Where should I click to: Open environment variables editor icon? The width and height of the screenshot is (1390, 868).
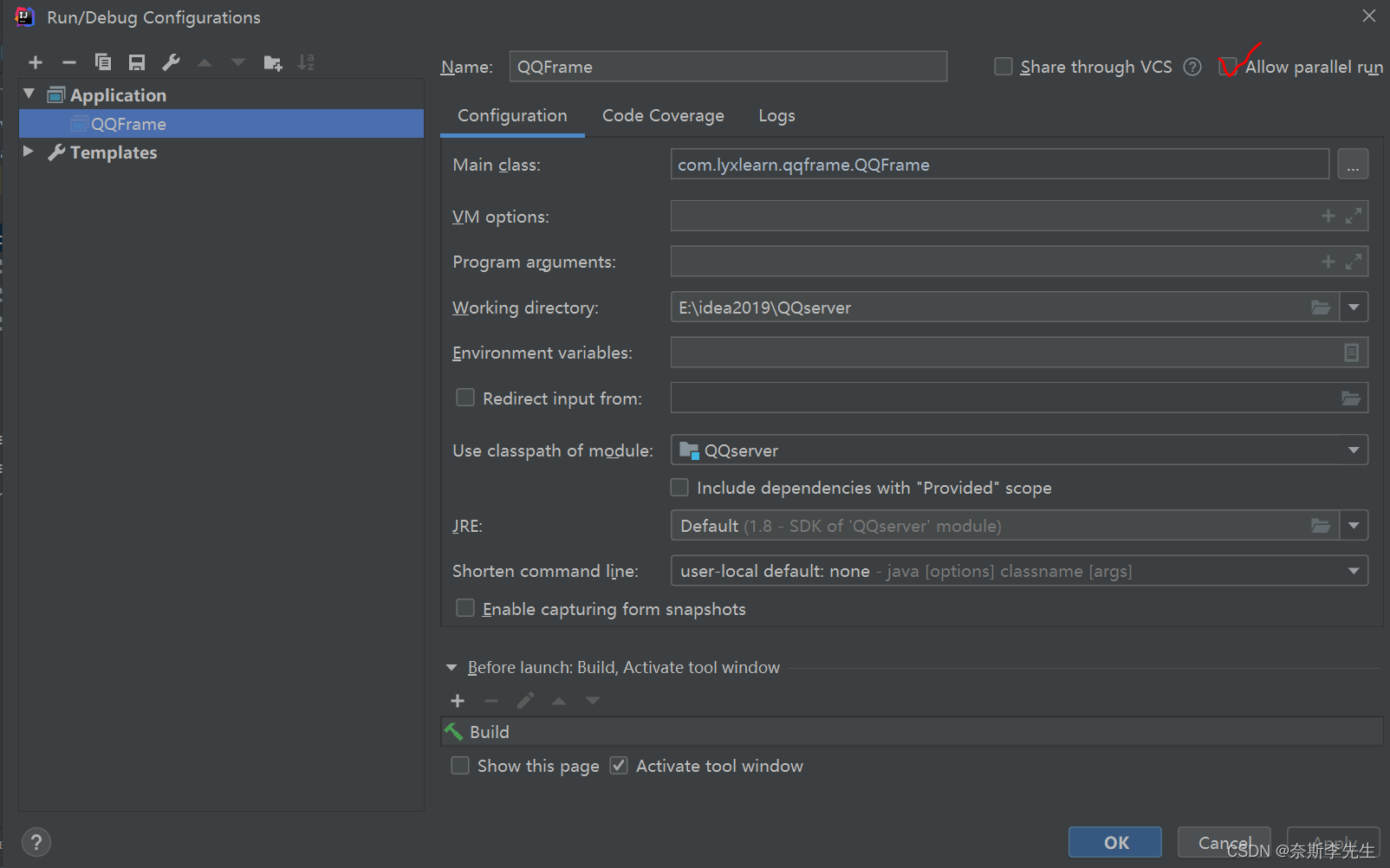click(x=1351, y=353)
